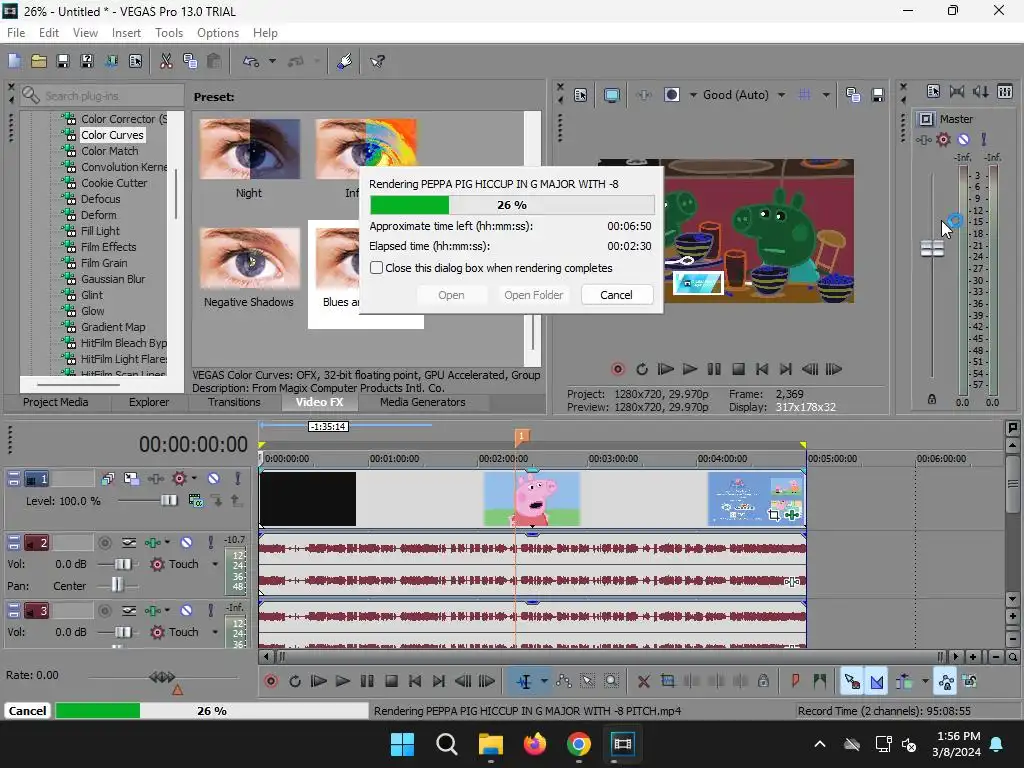Switch to the Media Generators tab

coord(423,402)
